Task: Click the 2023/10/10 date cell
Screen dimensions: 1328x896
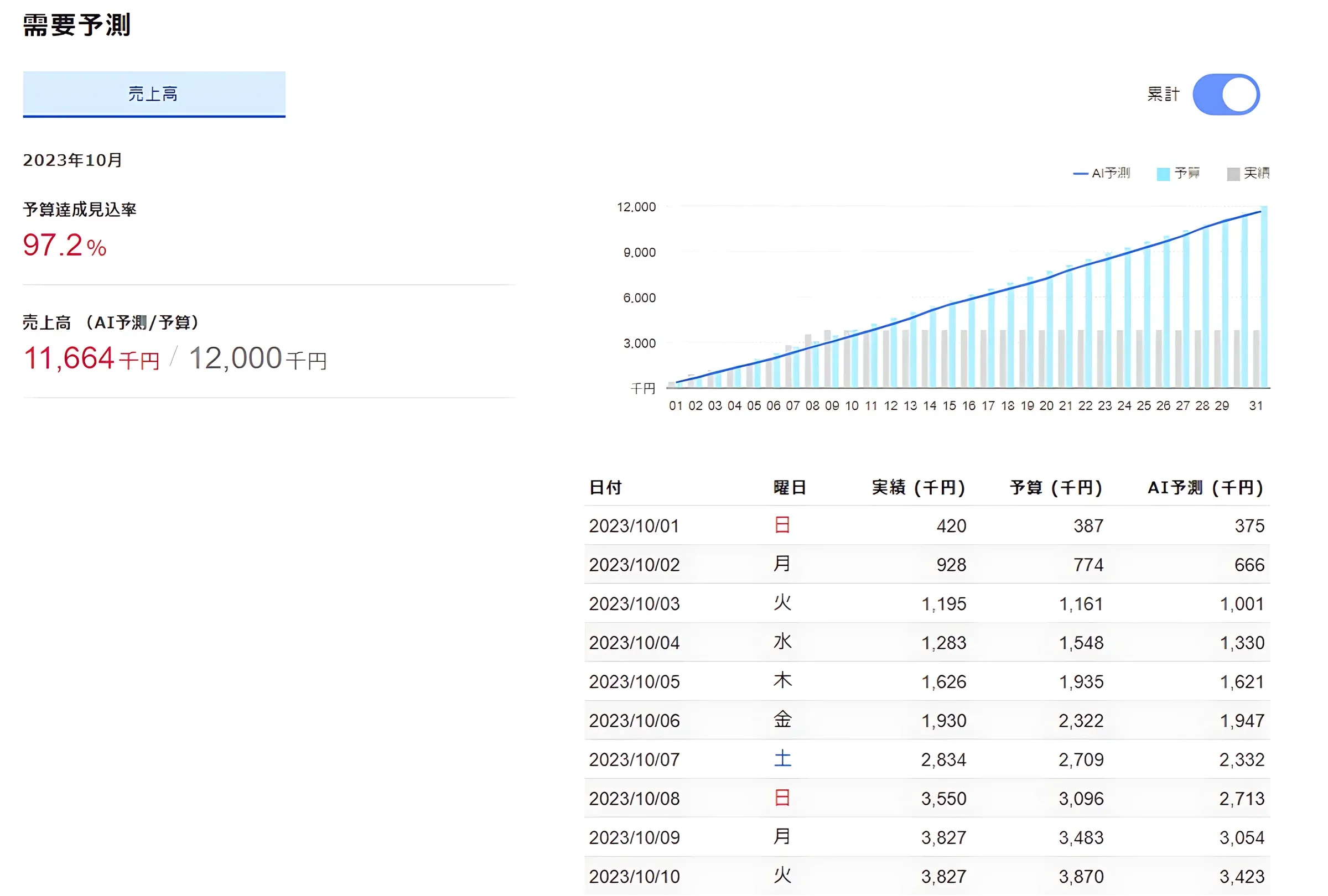Action: (634, 876)
